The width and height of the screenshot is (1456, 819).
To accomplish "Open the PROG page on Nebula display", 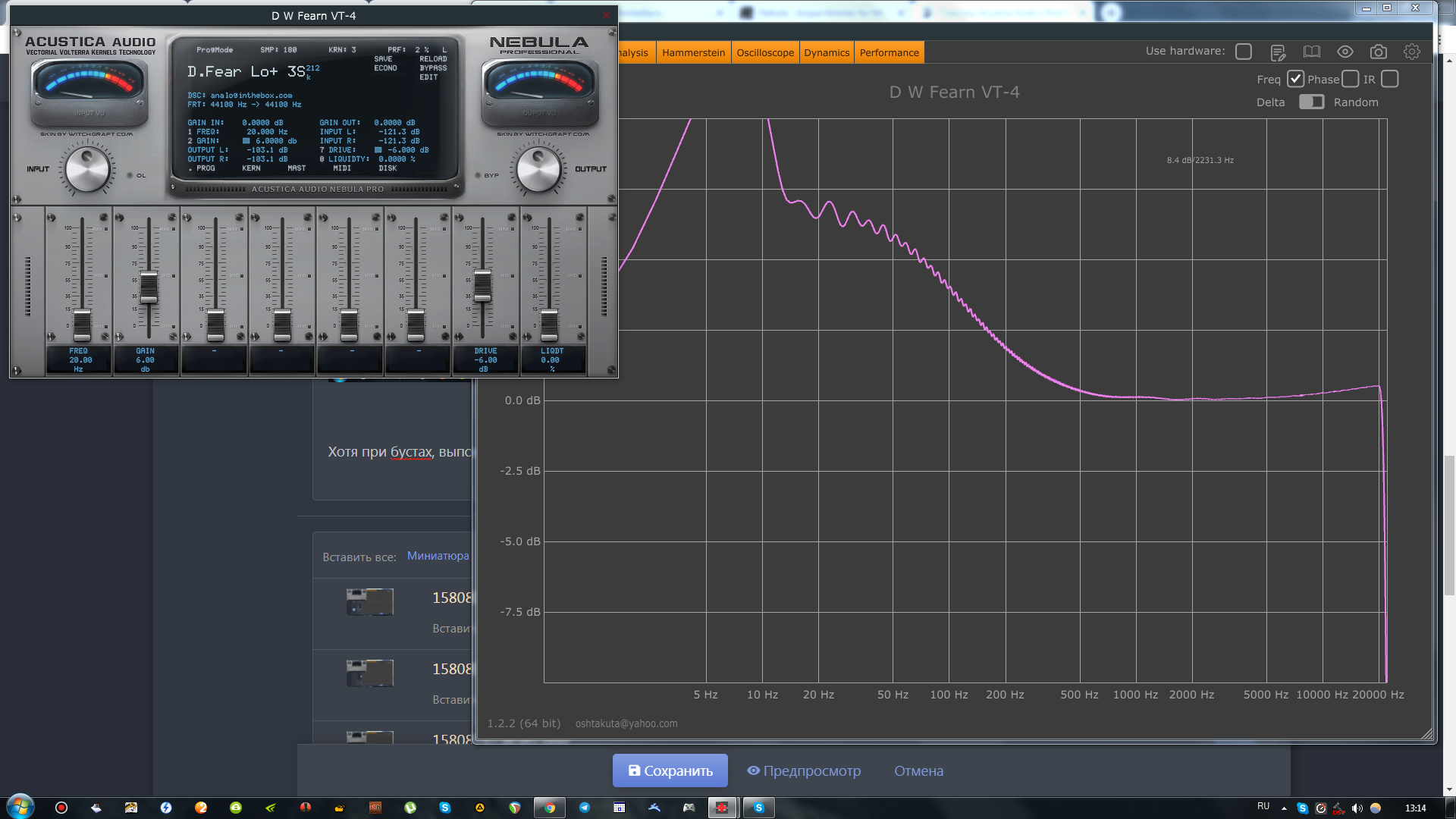I will point(206,168).
